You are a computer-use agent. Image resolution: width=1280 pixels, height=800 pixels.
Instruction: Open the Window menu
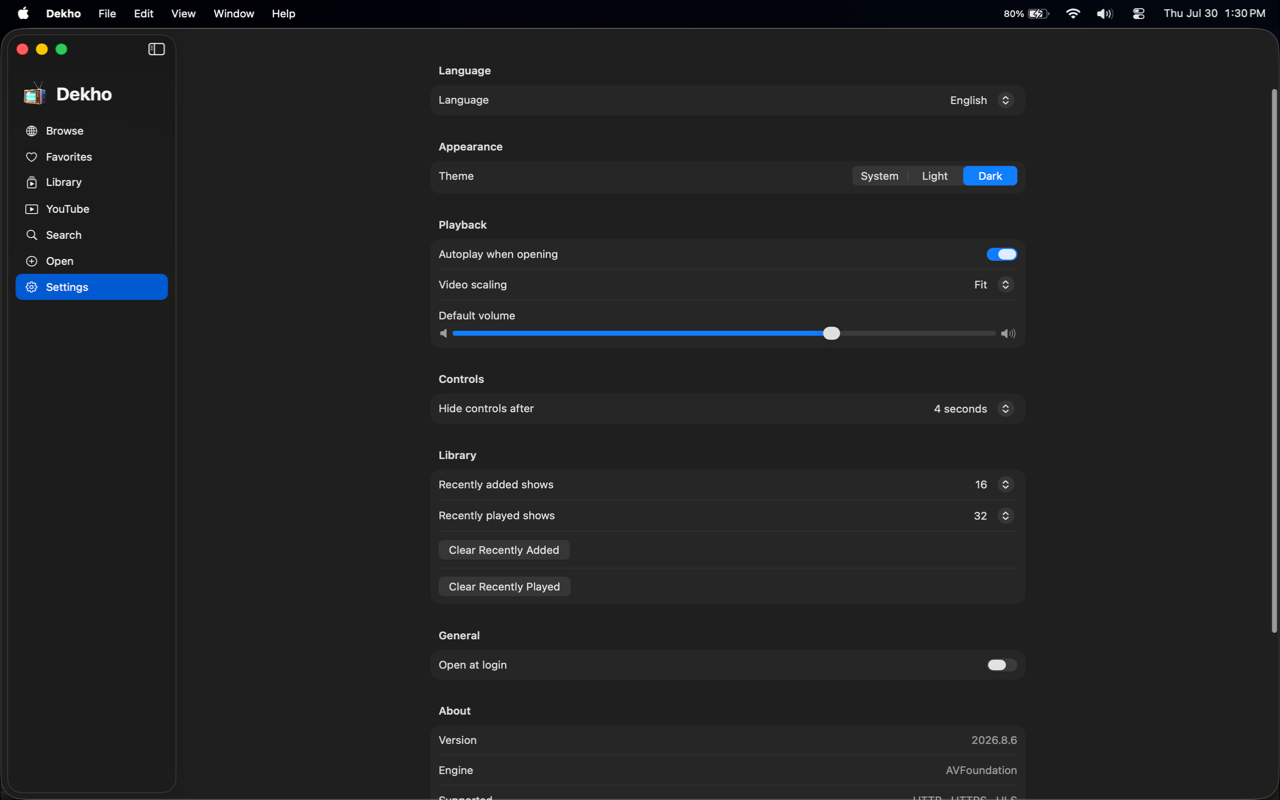coord(233,14)
